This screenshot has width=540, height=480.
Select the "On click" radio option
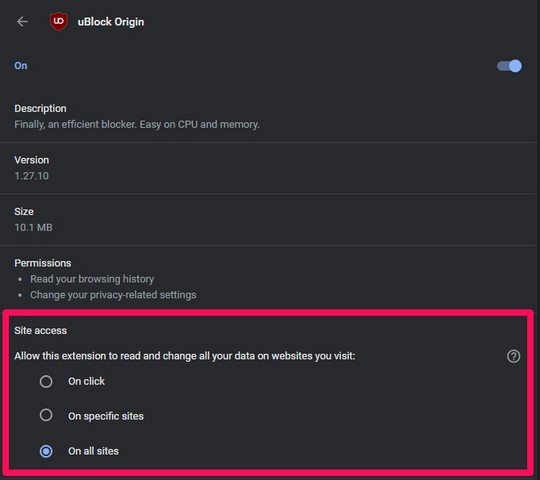pos(46,382)
